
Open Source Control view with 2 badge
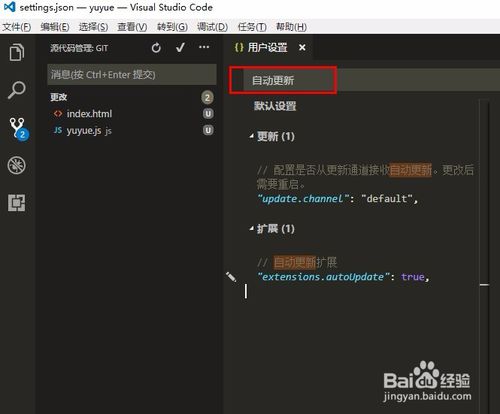tap(18, 128)
